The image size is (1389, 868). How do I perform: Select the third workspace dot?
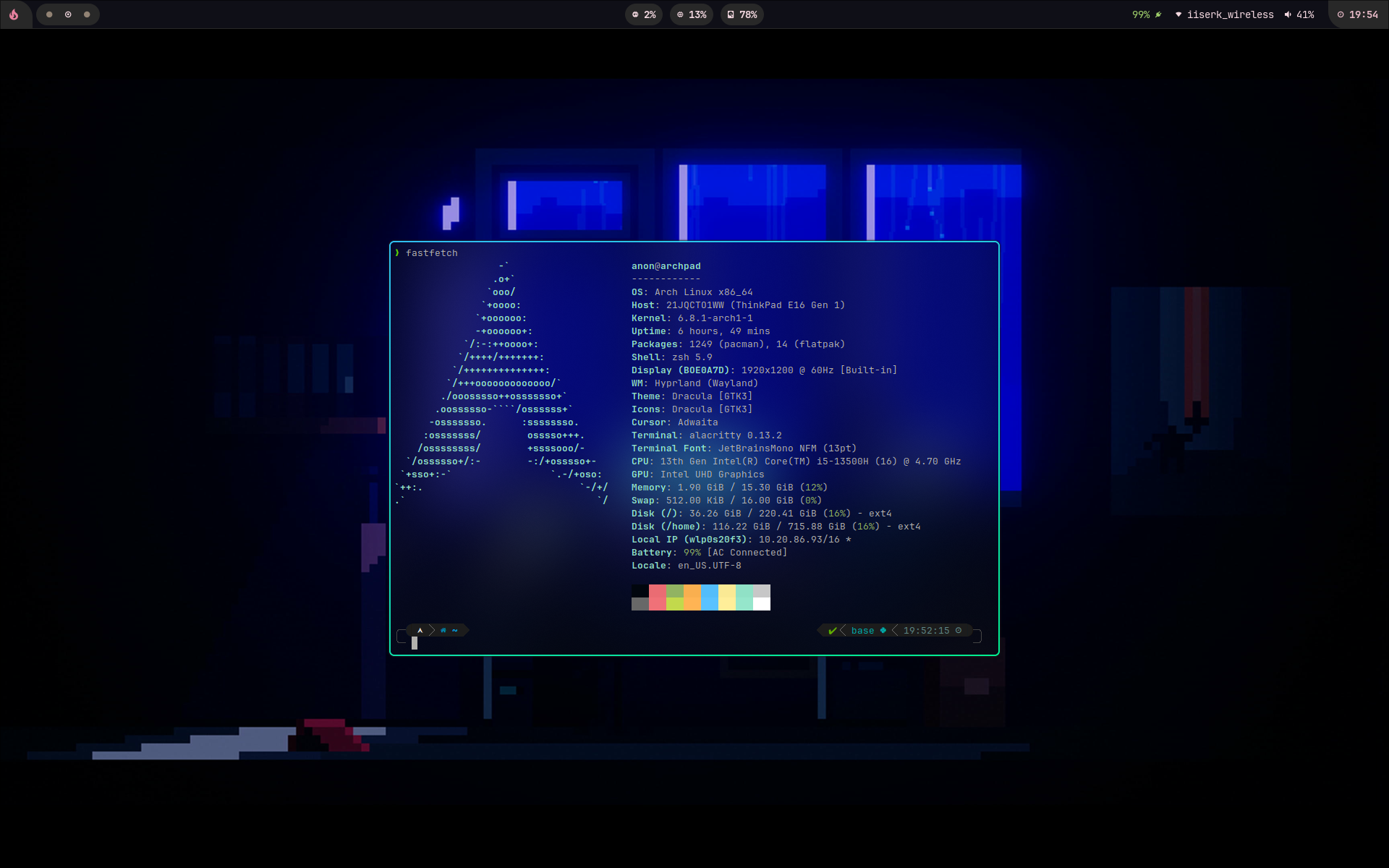pyautogui.click(x=87, y=14)
